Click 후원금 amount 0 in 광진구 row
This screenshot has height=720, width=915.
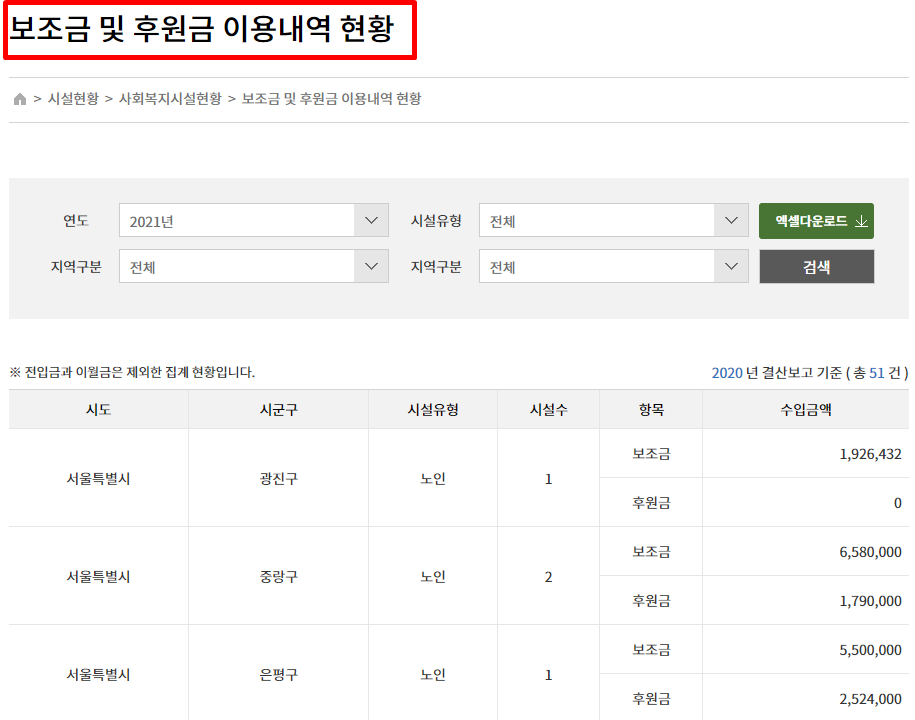click(x=897, y=503)
